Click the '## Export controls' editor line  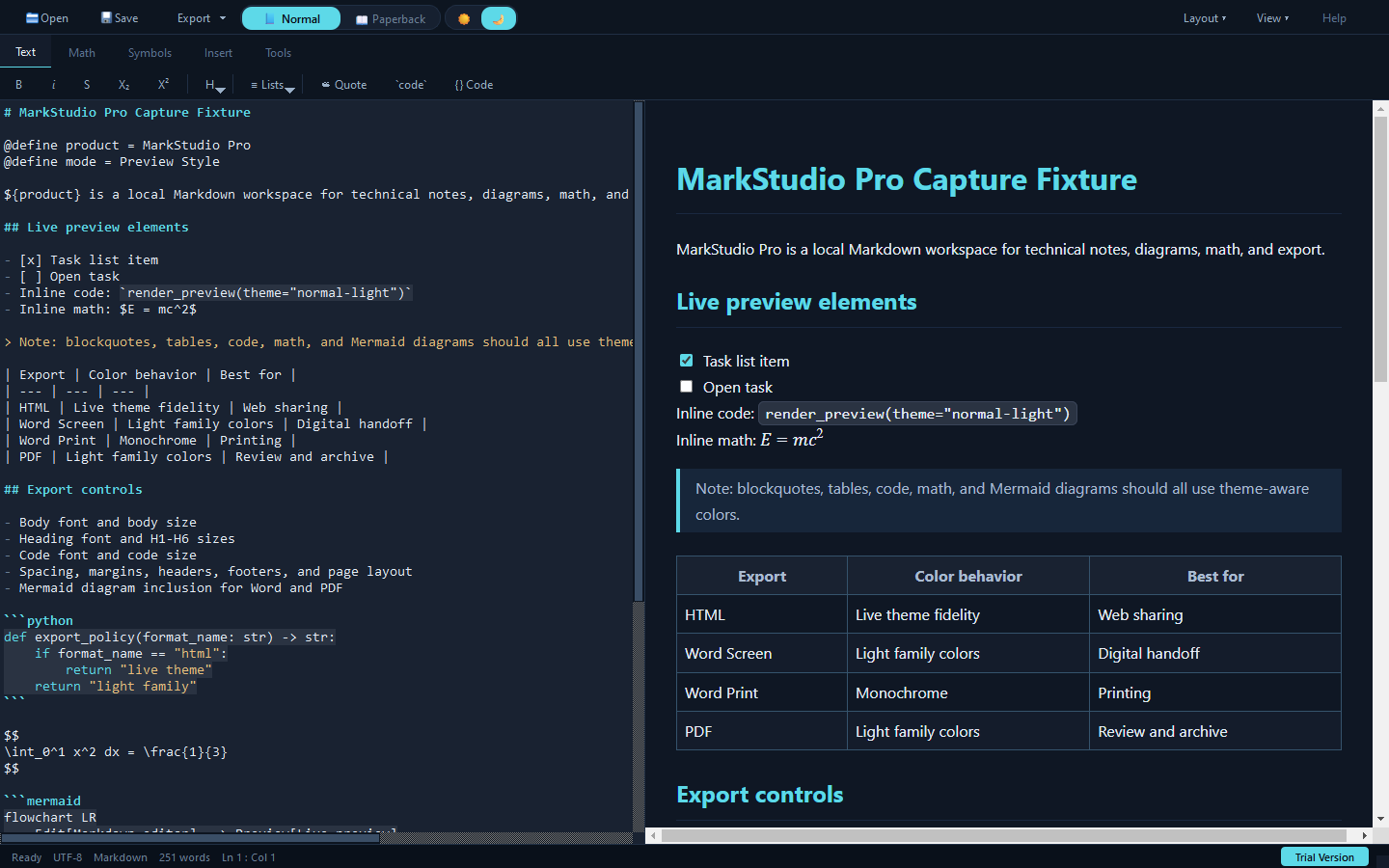(x=73, y=489)
